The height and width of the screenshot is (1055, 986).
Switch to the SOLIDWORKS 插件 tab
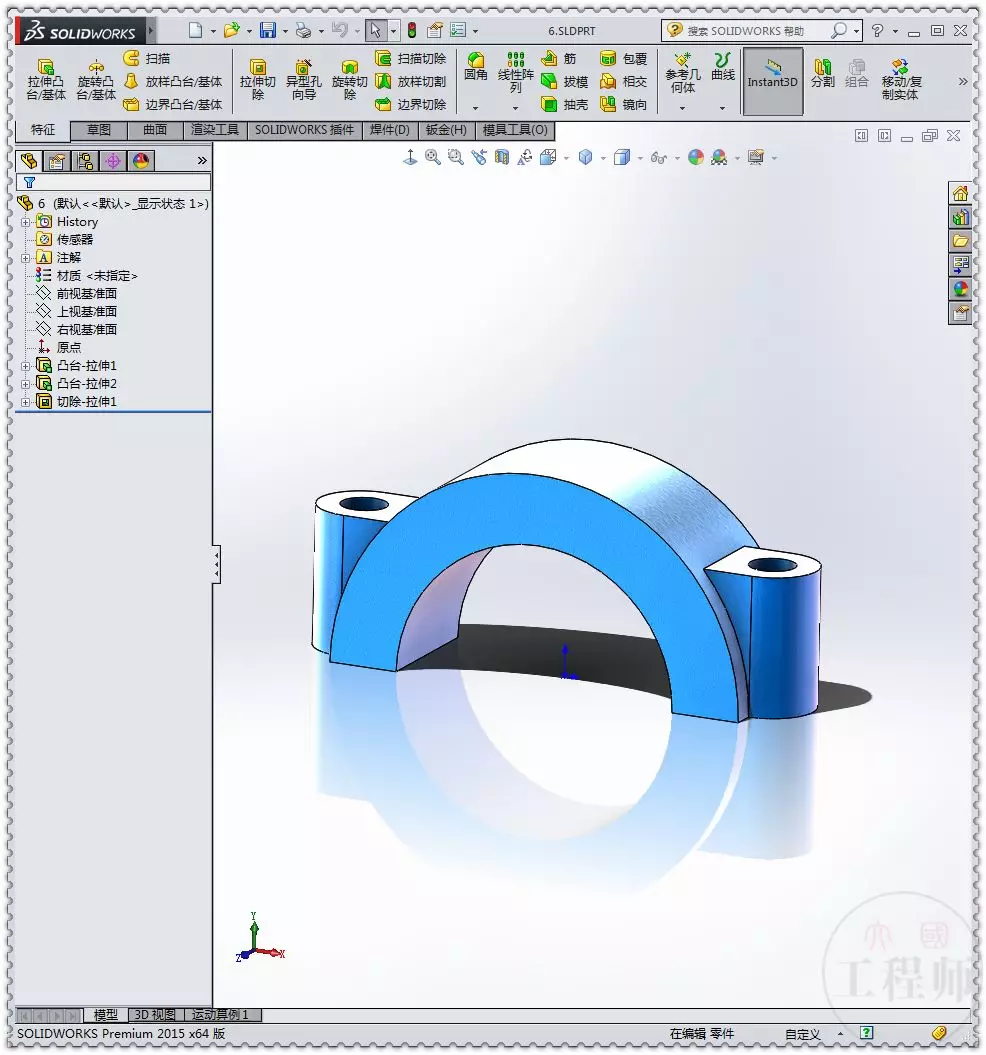coord(304,130)
